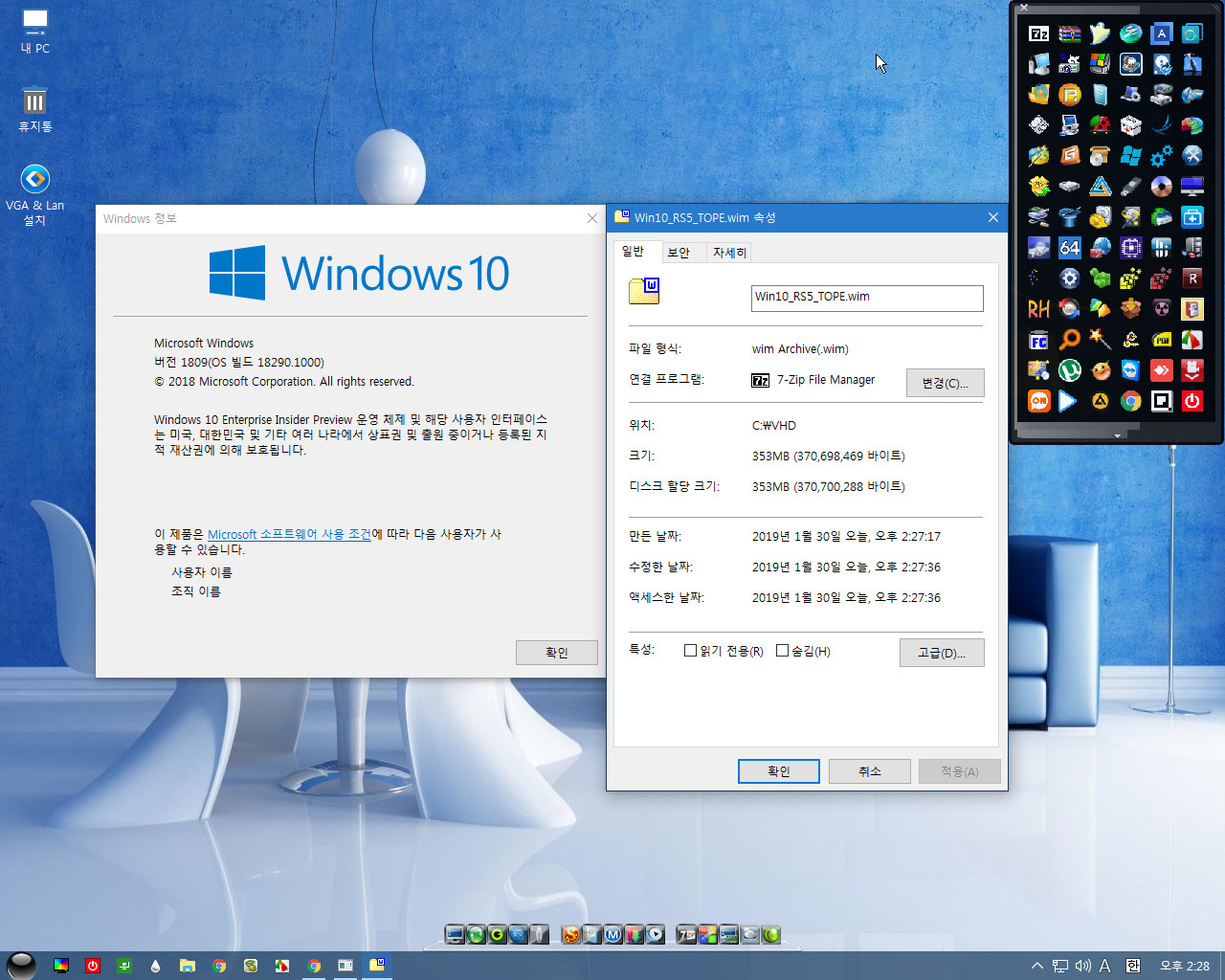Check the 읽기 전용(R) checkbox
The image size is (1225, 980).
click(x=690, y=651)
